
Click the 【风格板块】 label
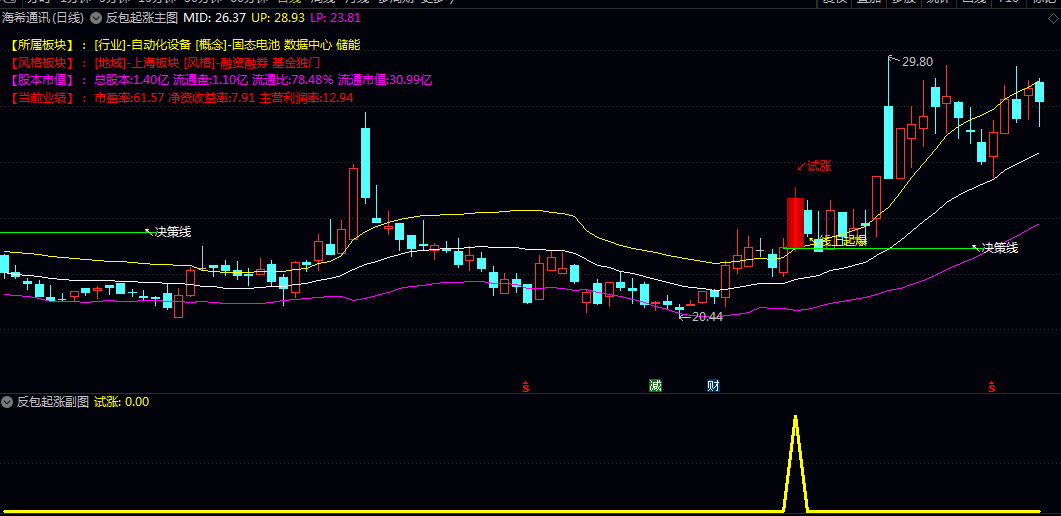[42, 63]
